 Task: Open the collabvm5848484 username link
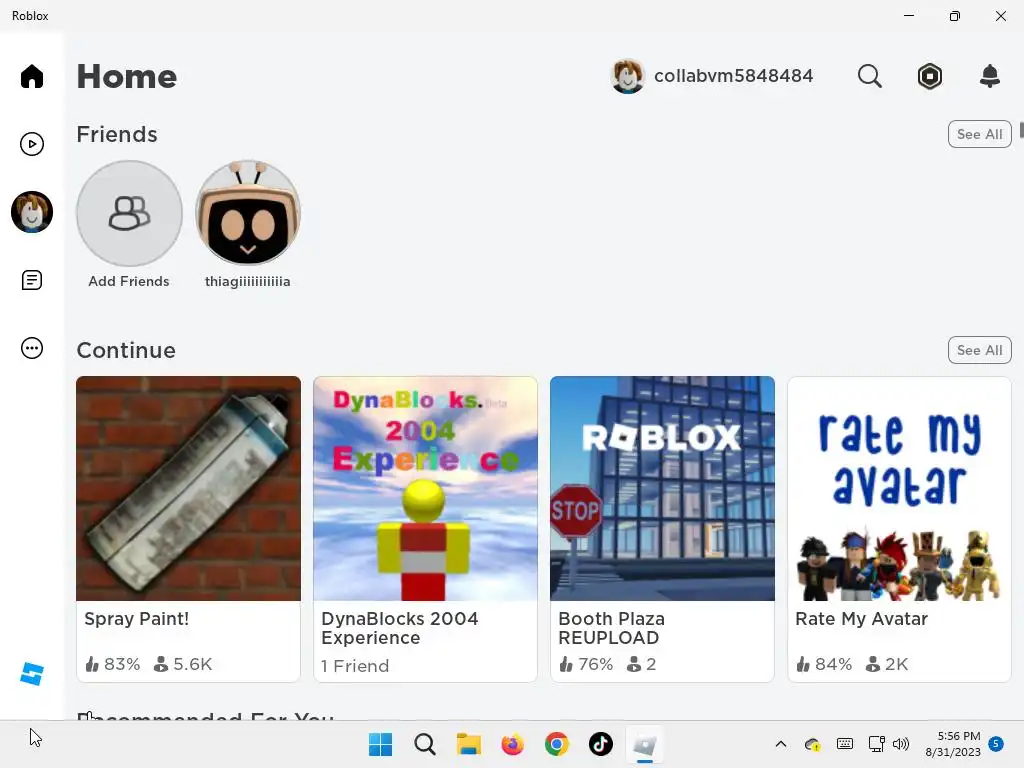click(733, 76)
